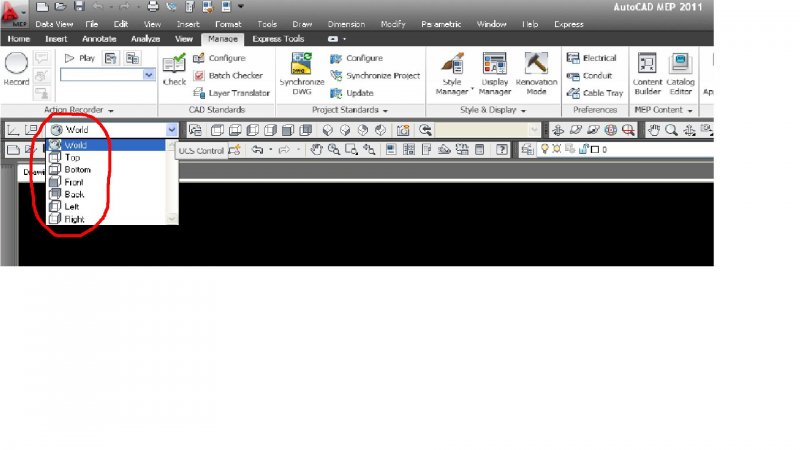800x450 pixels.
Task: Open the Undo history dropdown arrow
Action: point(270,149)
